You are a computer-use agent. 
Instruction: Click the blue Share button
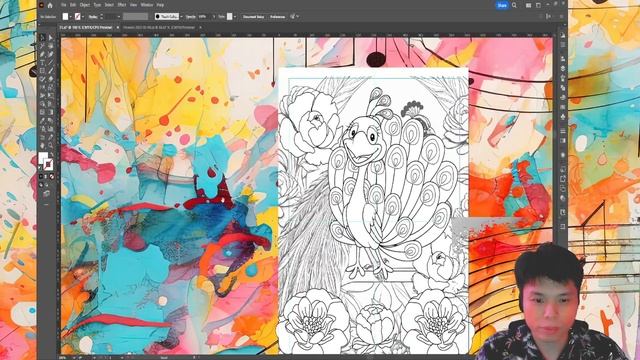coord(502,5)
